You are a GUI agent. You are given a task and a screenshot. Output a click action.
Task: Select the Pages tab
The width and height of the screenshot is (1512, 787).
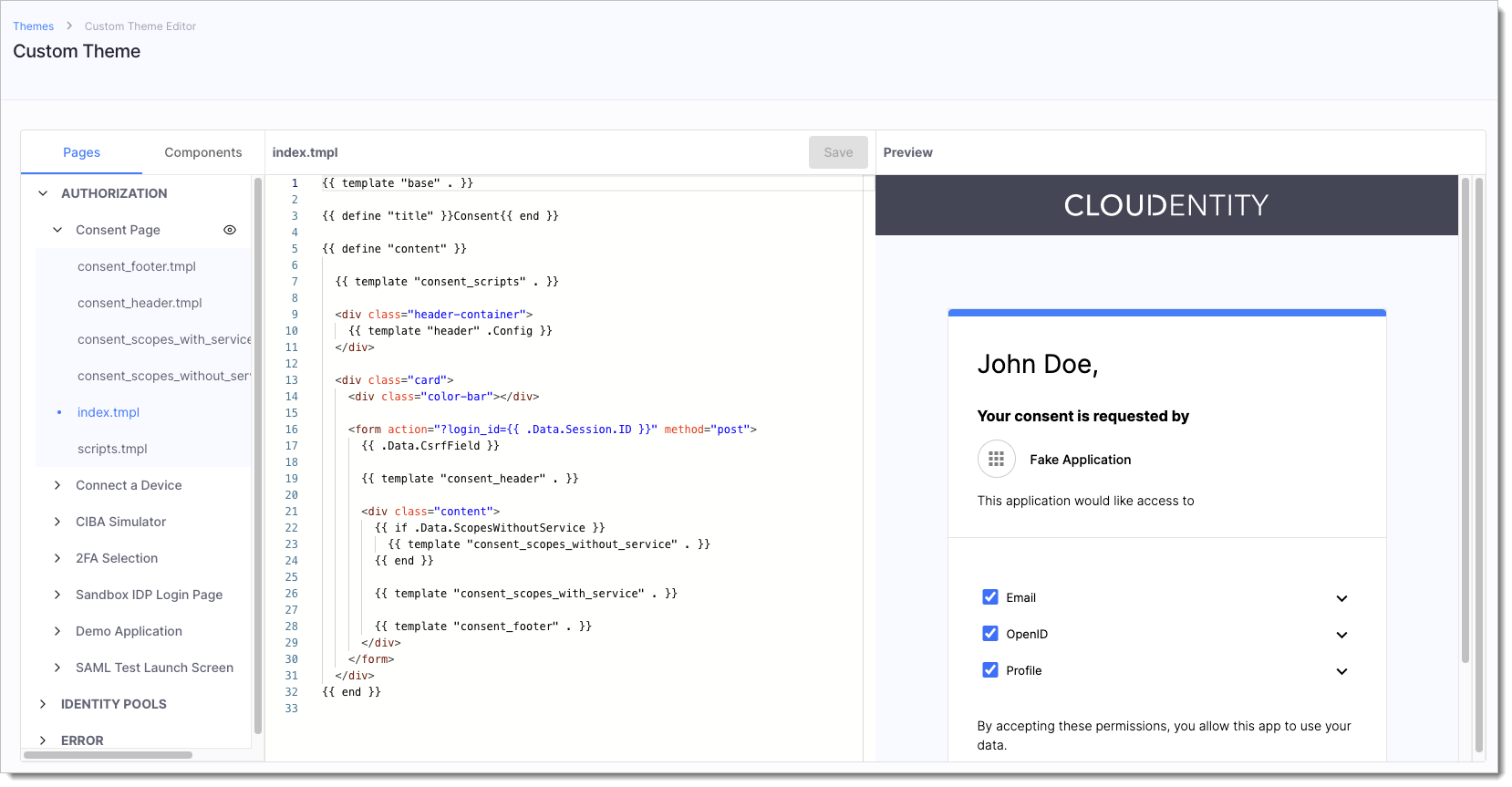click(x=81, y=152)
